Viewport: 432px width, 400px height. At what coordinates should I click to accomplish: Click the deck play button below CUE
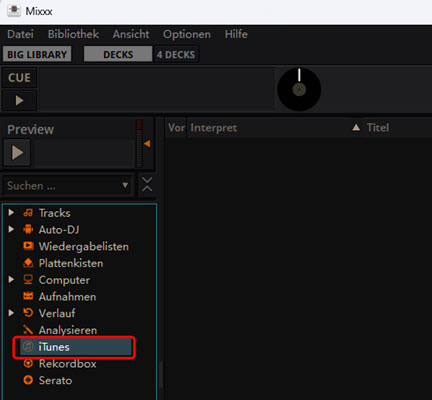click(x=19, y=100)
